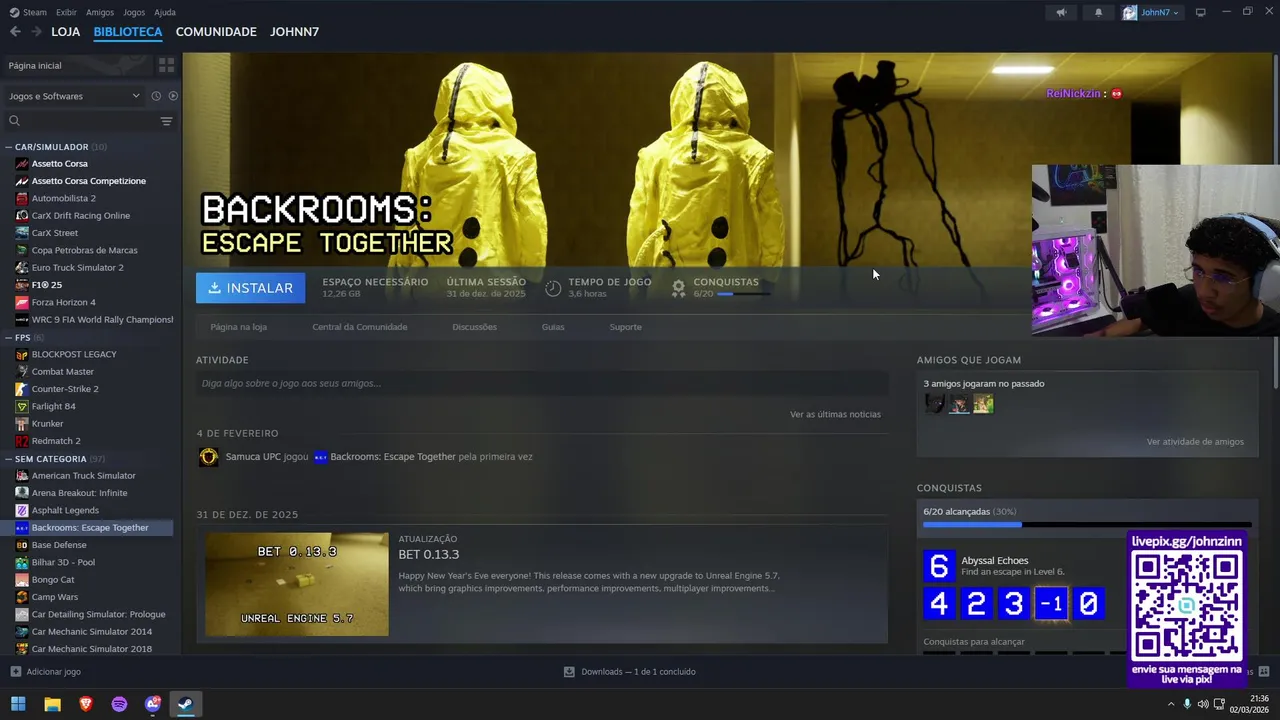Open Samuca UPC friend avatar in activity
This screenshot has width=1280, height=720.
click(x=208, y=457)
